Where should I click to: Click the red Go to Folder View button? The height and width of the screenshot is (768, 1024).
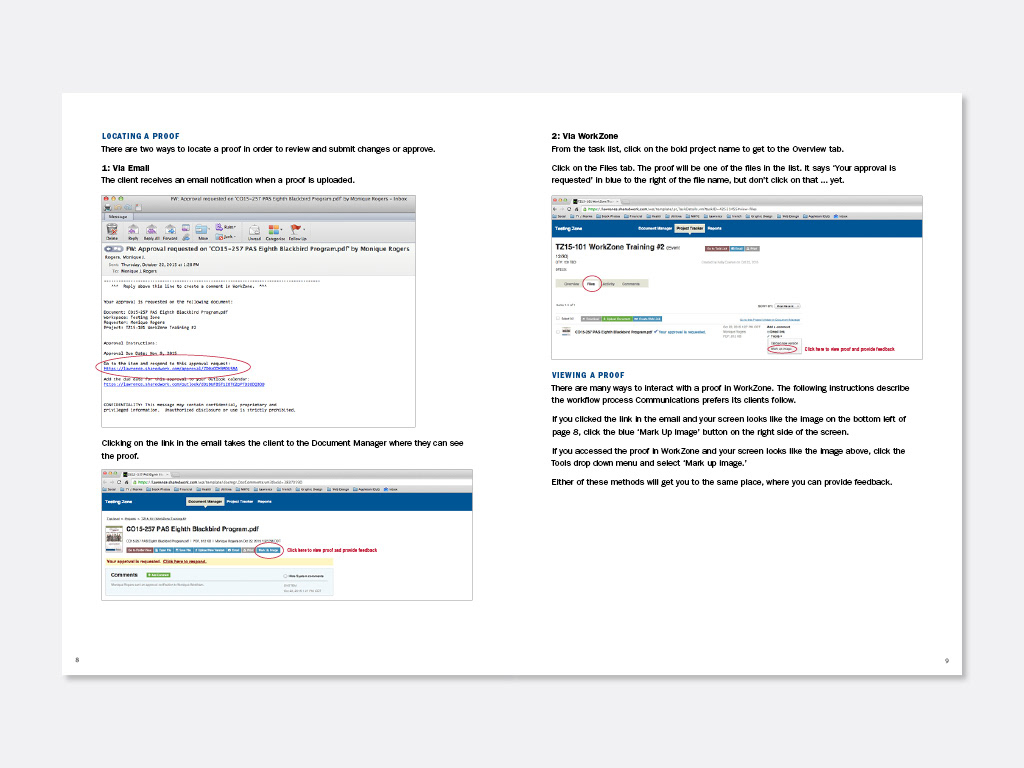140,550
